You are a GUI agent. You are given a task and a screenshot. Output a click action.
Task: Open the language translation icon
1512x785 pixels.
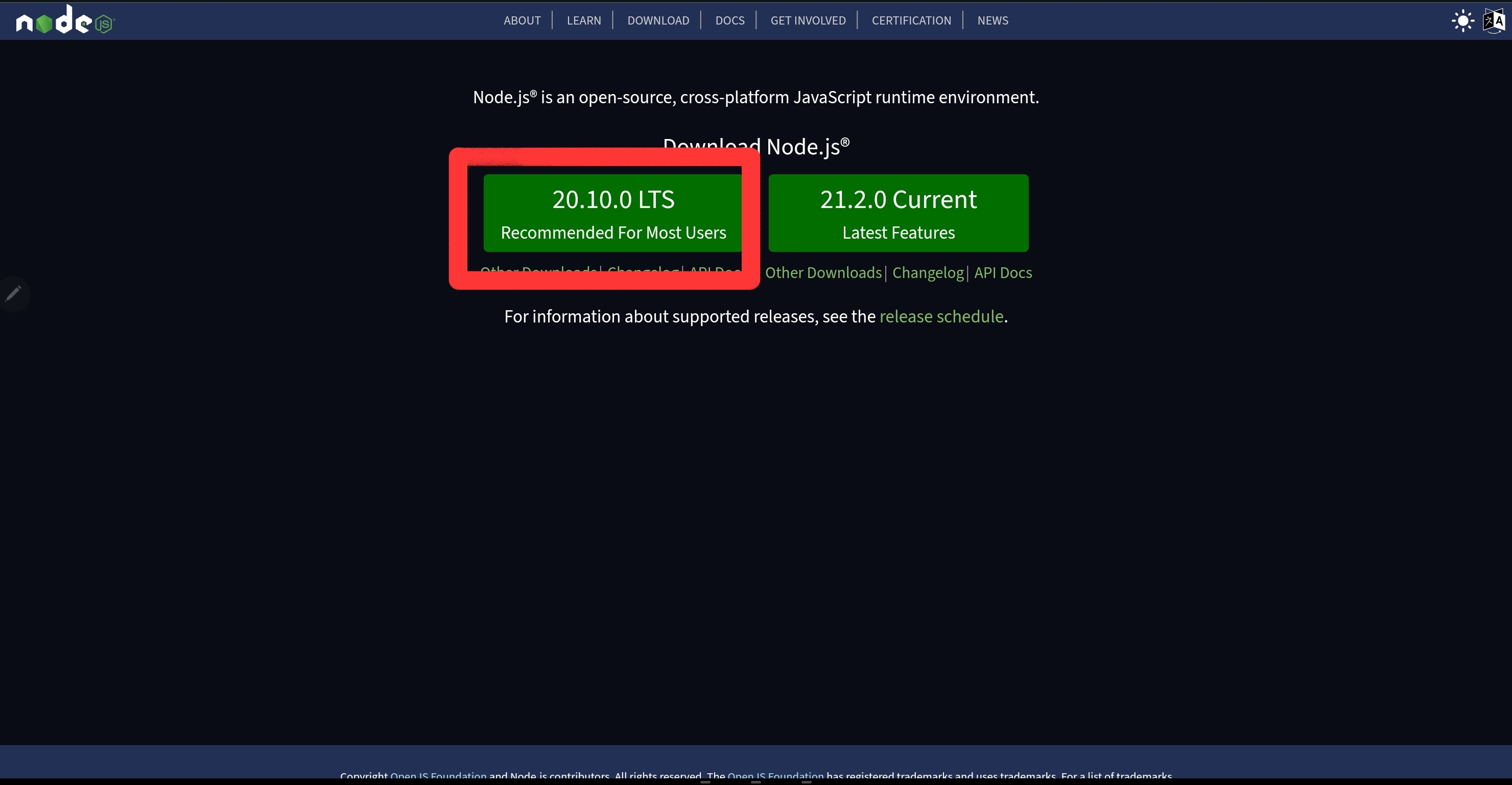pos(1494,21)
